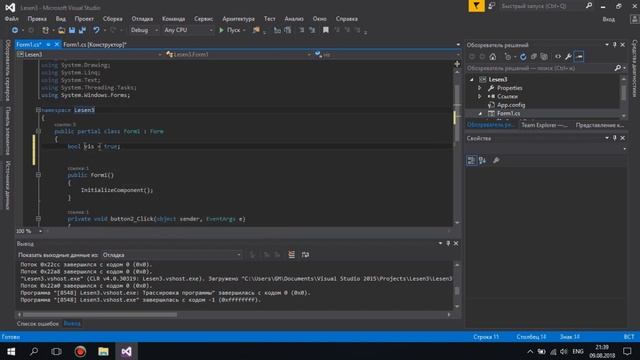
Task: Open the Отладка menu
Action: click(142, 19)
